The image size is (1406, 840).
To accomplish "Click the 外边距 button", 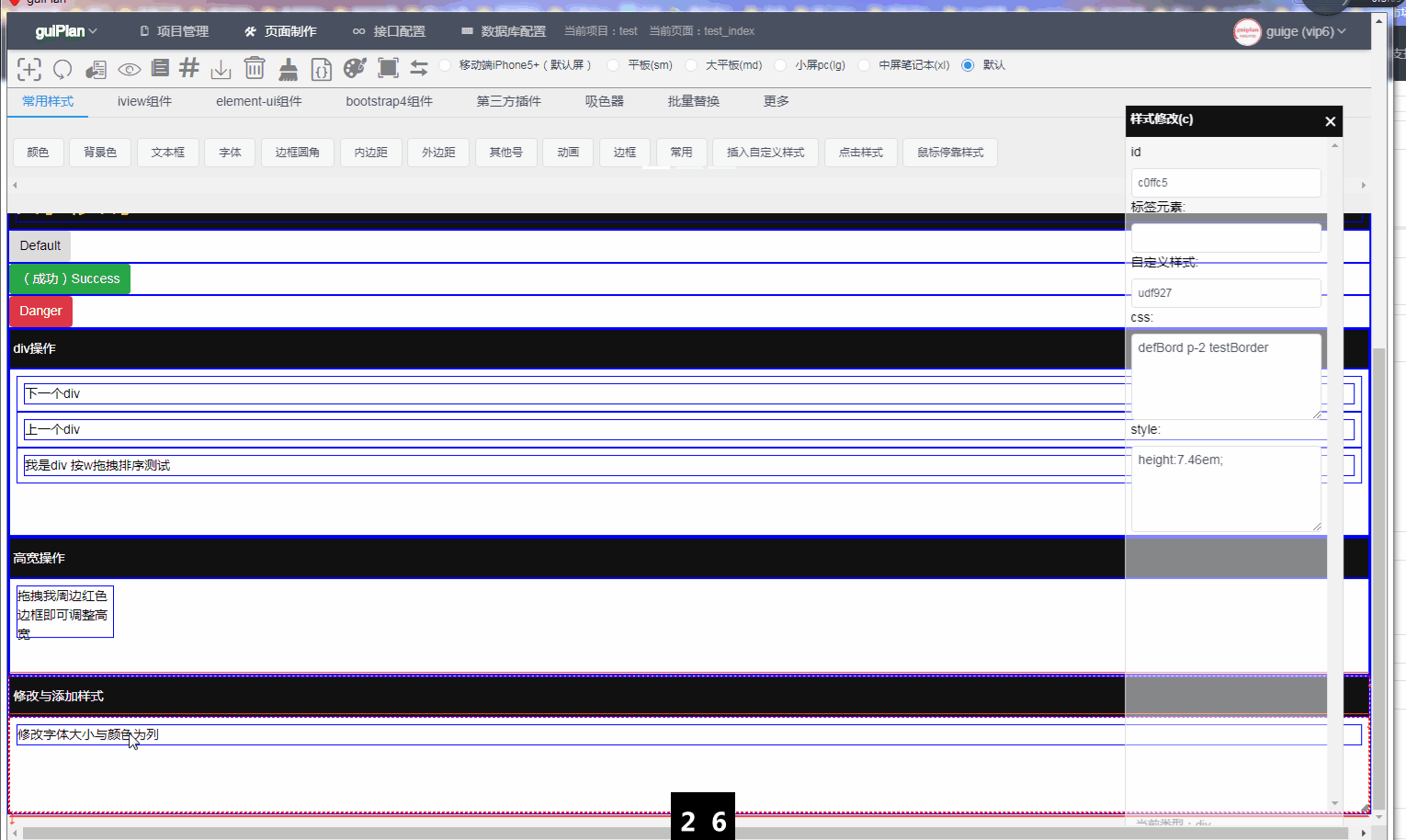I will click(x=438, y=153).
